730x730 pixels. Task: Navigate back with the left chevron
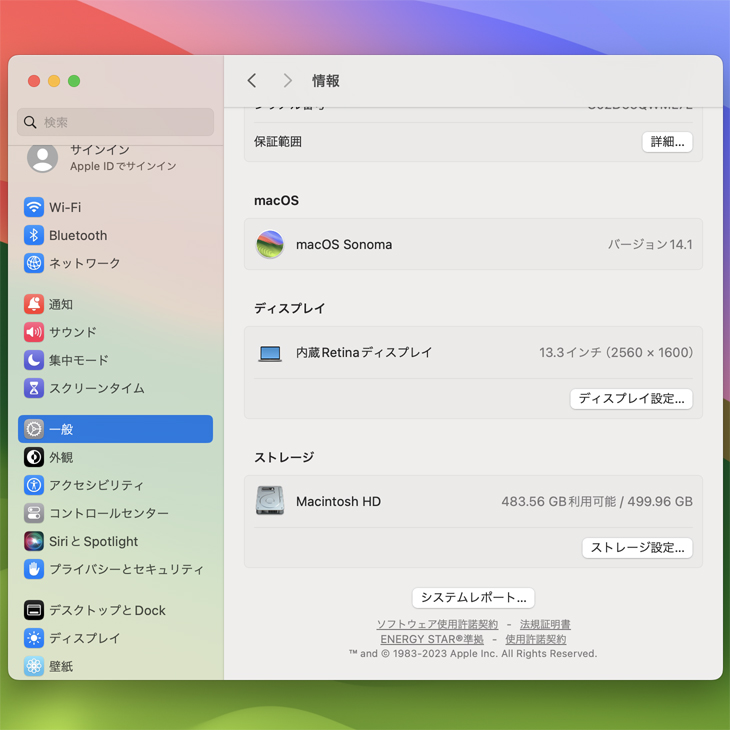coord(252,81)
